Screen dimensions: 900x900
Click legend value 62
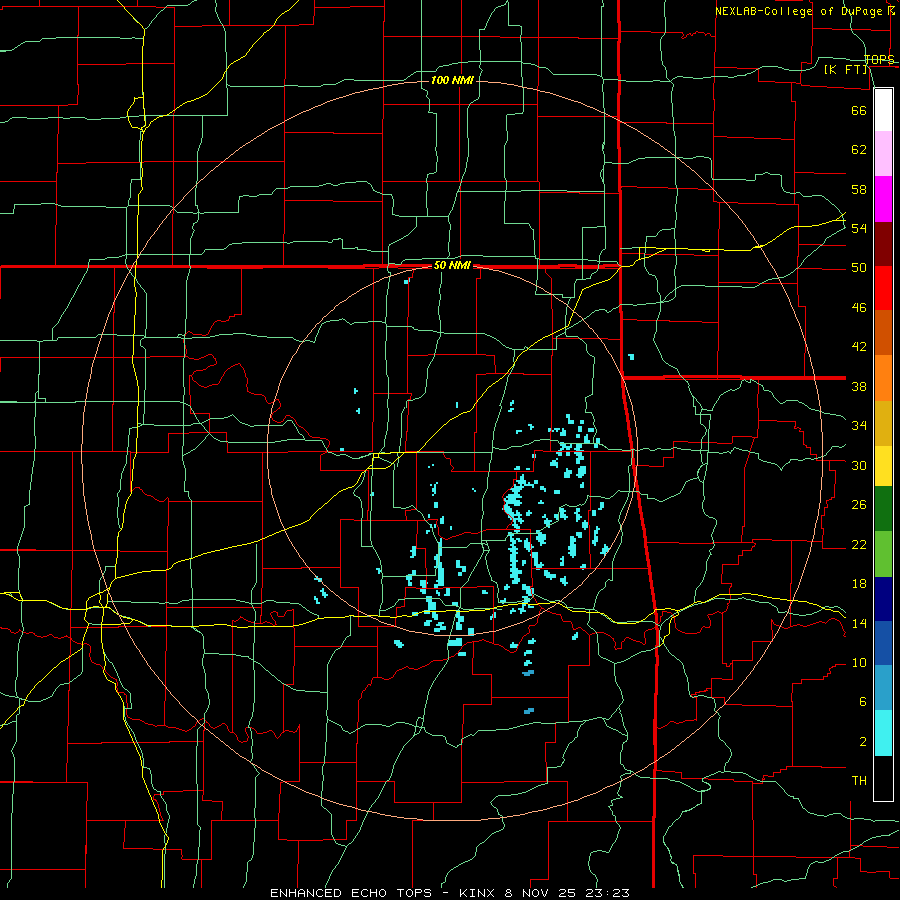coord(859,149)
